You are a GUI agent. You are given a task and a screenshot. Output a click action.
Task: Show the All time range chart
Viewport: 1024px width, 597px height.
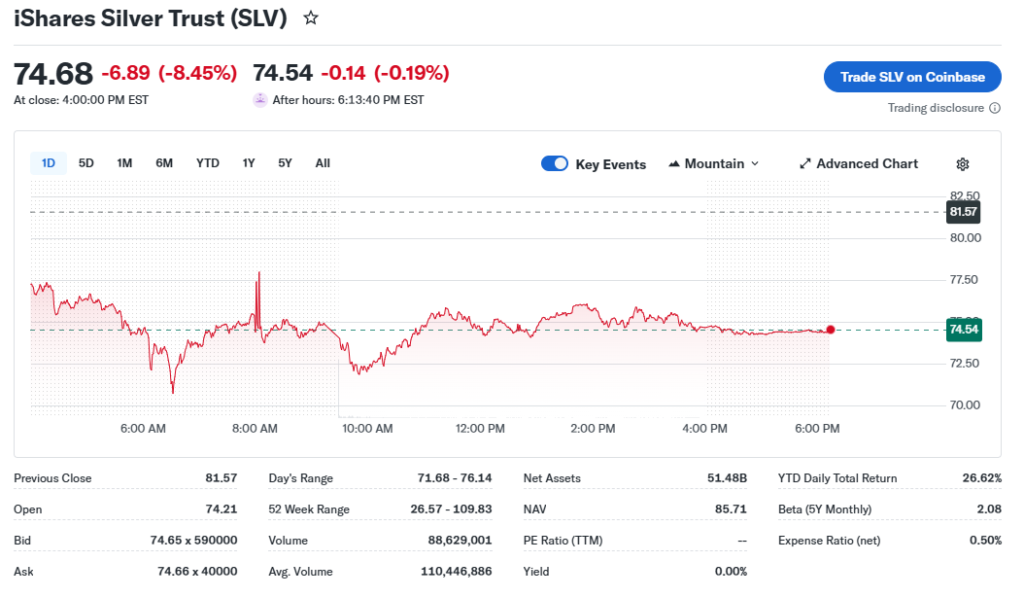[x=322, y=163]
